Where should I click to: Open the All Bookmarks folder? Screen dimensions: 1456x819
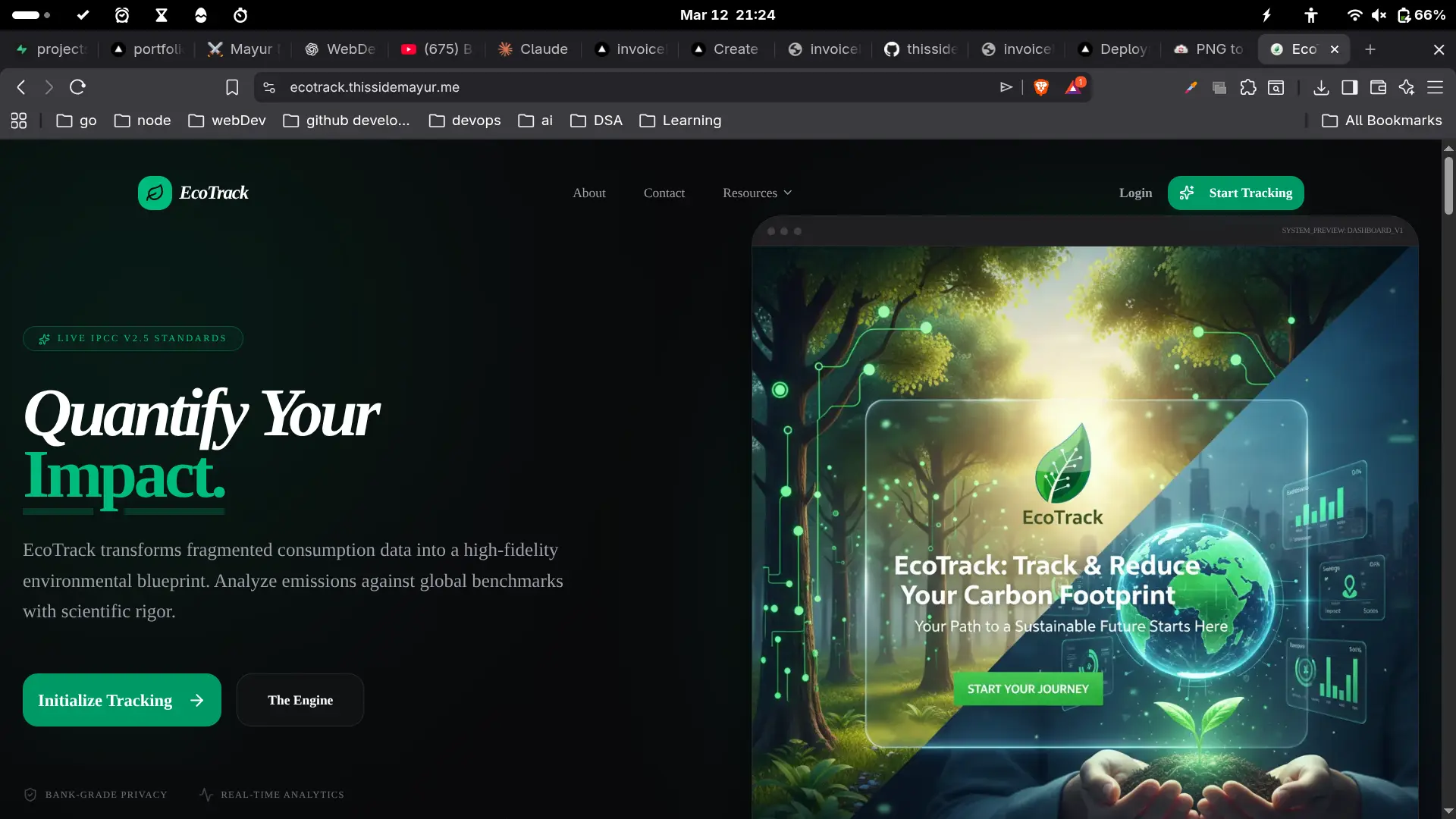1382,121
